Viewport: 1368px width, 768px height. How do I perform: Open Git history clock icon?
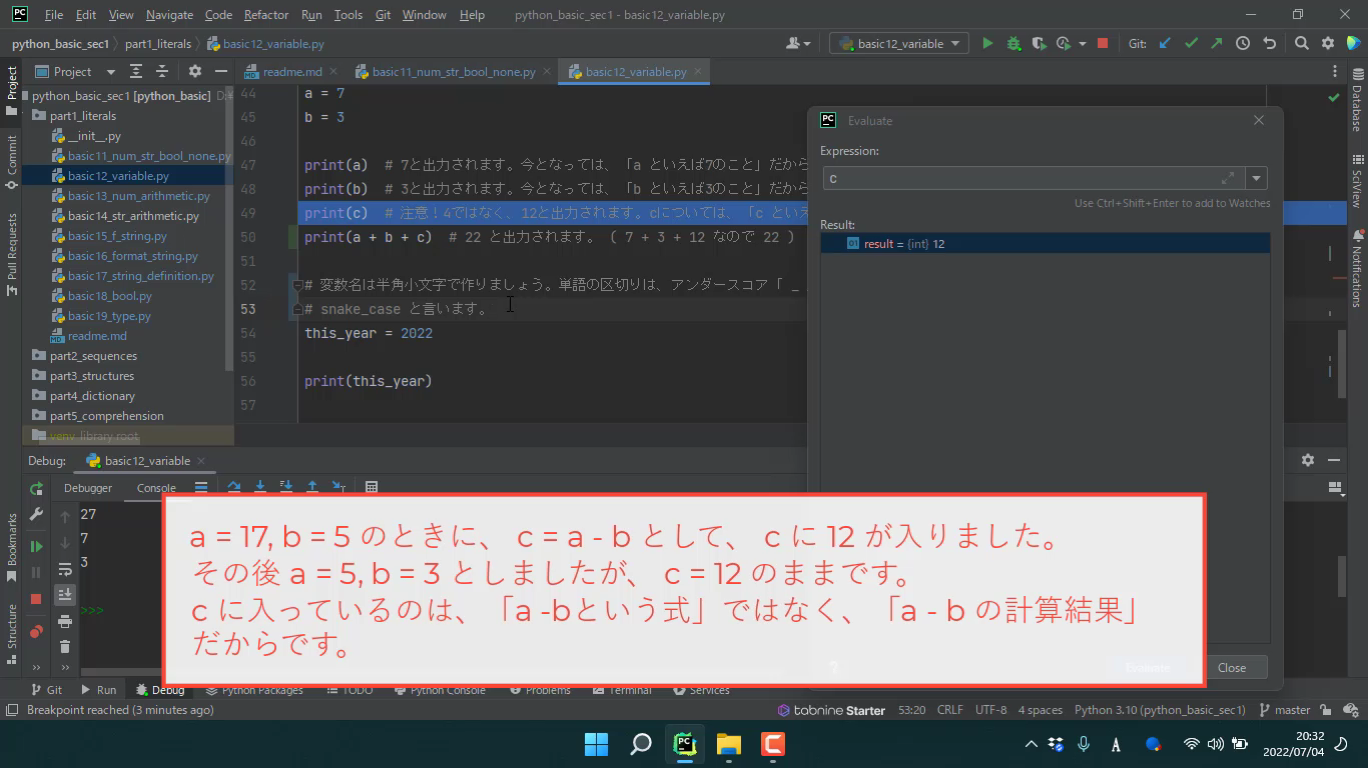[1243, 44]
